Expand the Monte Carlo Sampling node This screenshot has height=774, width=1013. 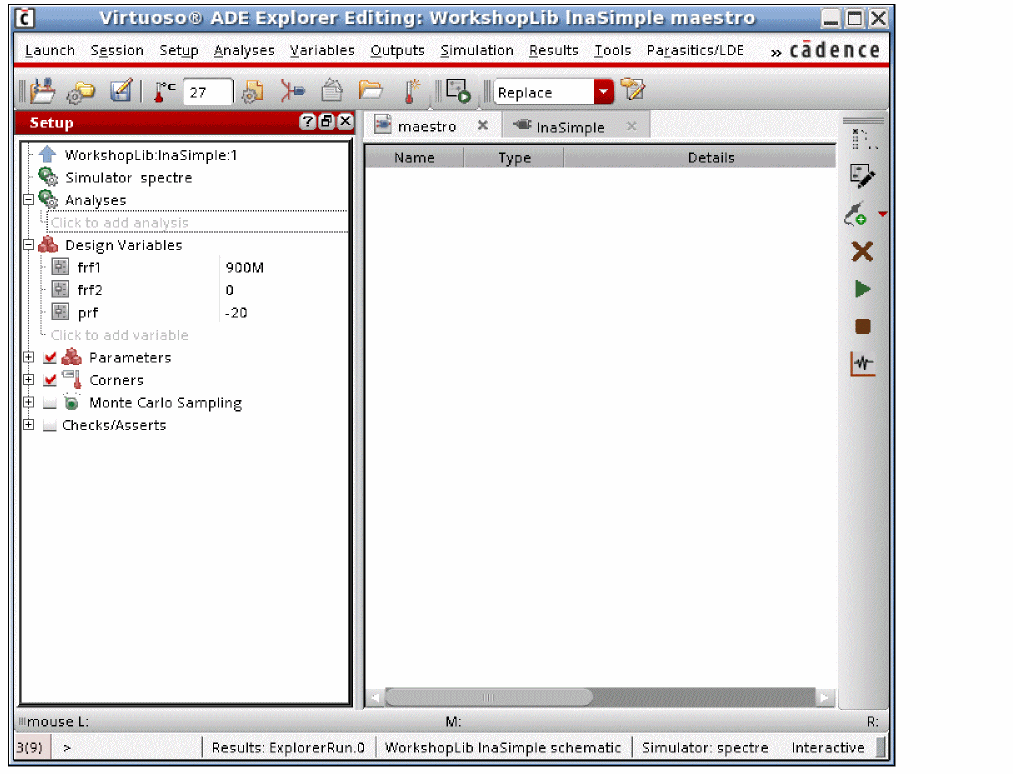point(28,403)
